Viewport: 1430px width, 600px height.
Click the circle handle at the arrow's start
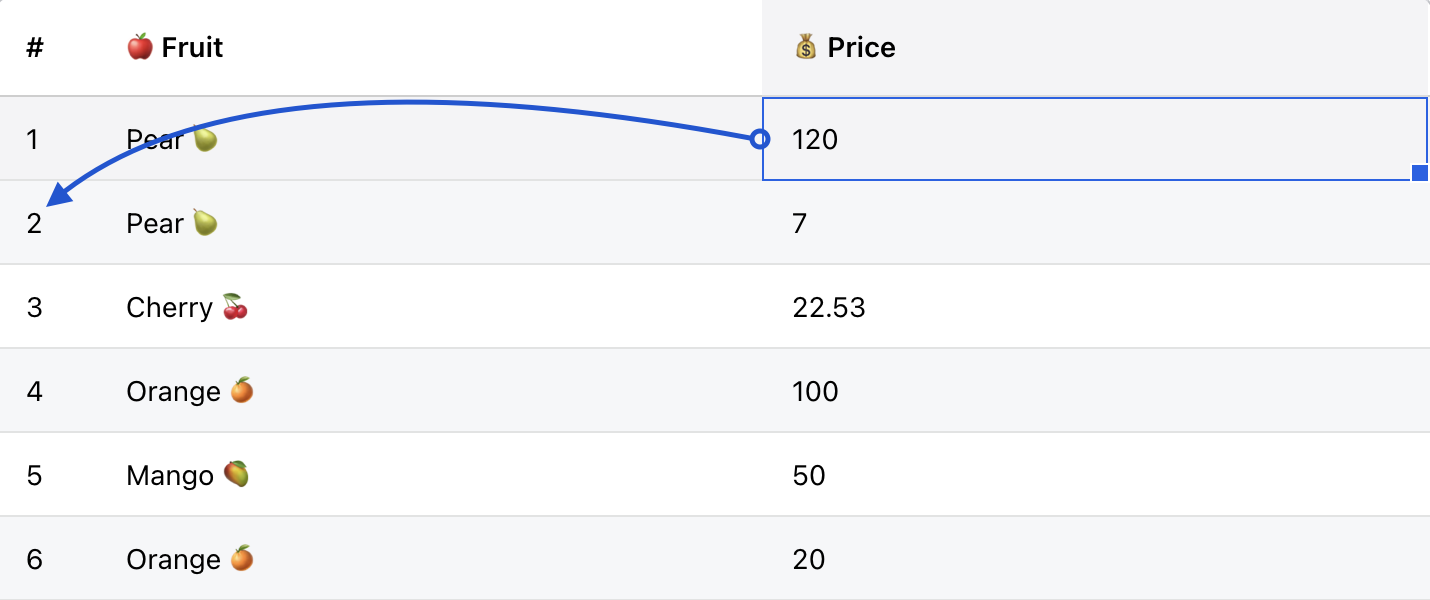point(760,139)
